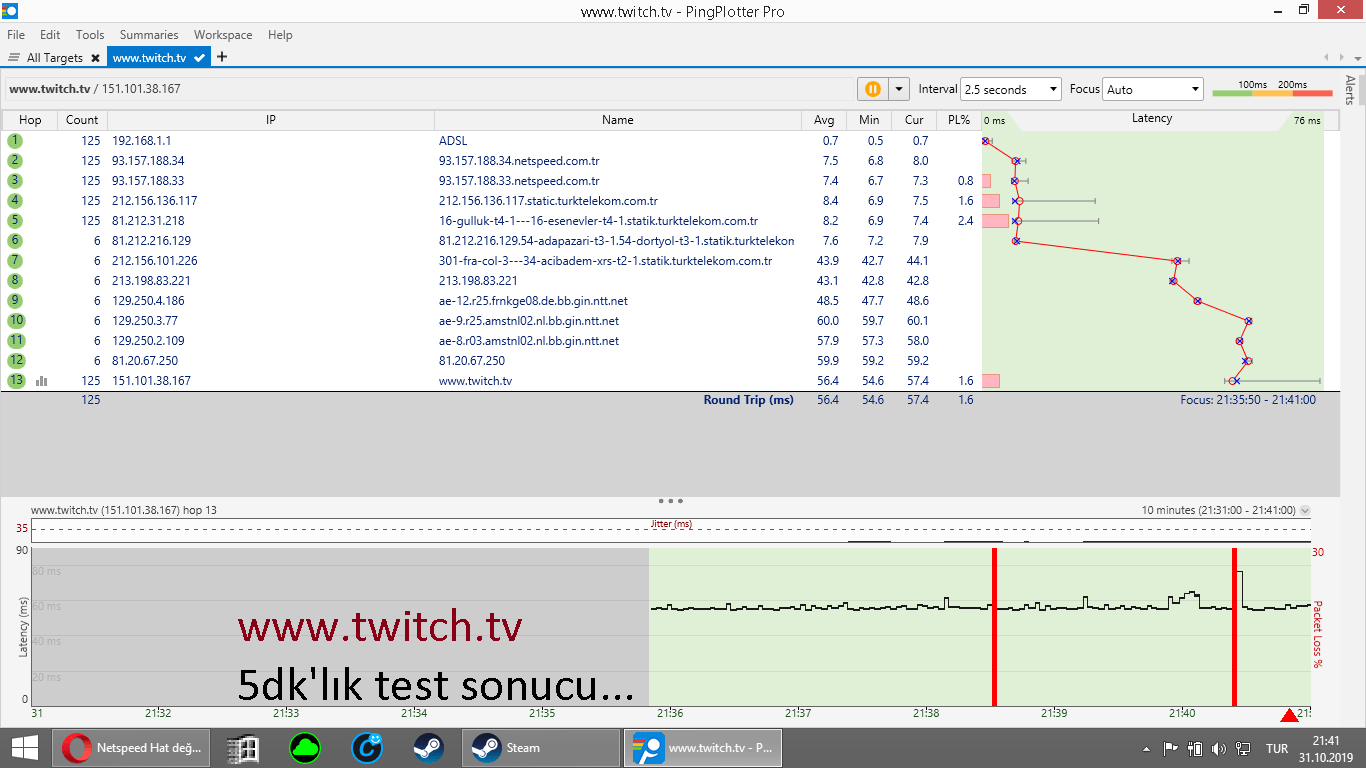Viewport: 1366px width, 768px height.
Task: Open the dropdown arrow beside the pause button
Action: [x=899, y=89]
